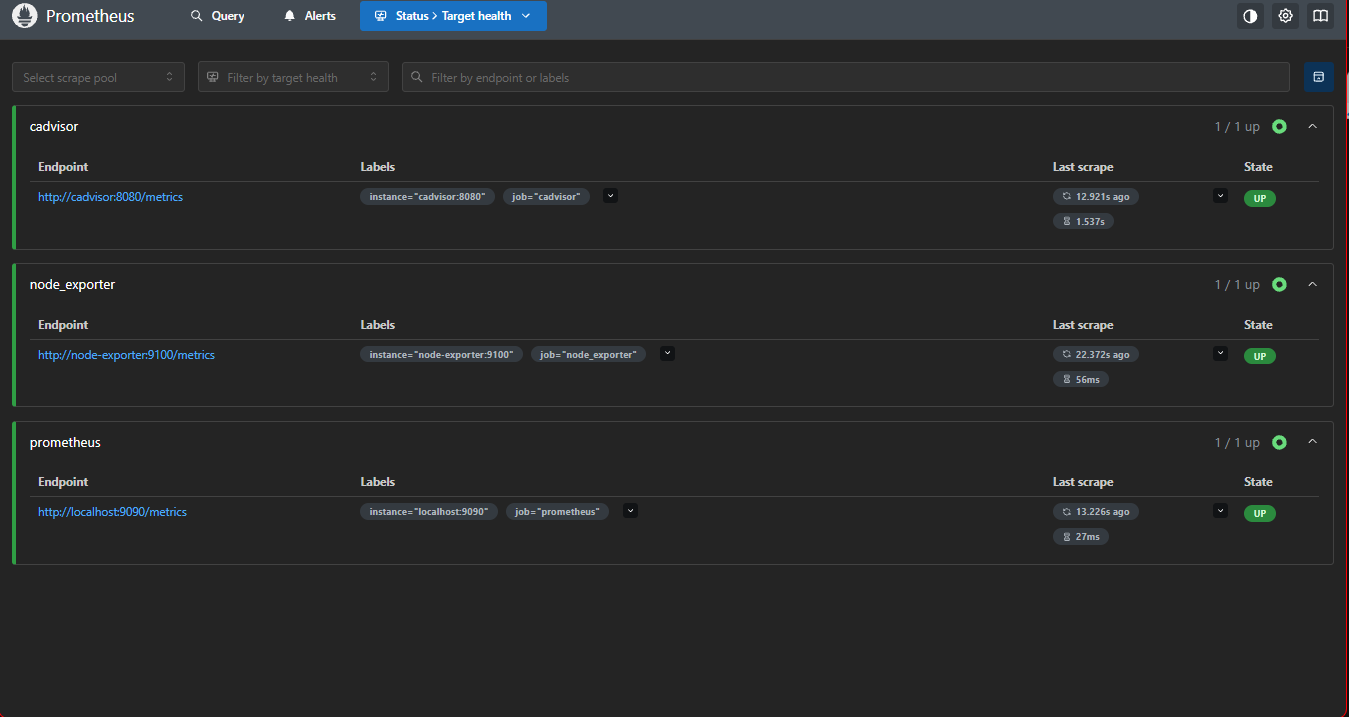Focus the Filter by endpoint or labels field
Screen dimensions: 1349x717
[x=846, y=77]
